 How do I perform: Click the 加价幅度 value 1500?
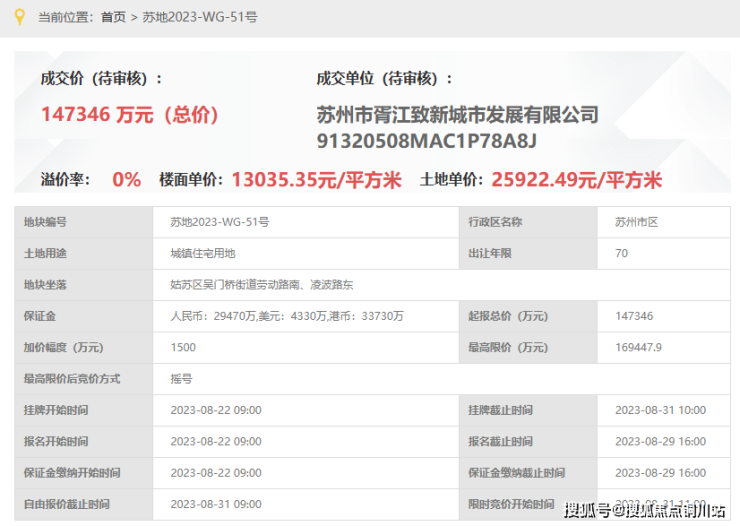click(x=183, y=347)
